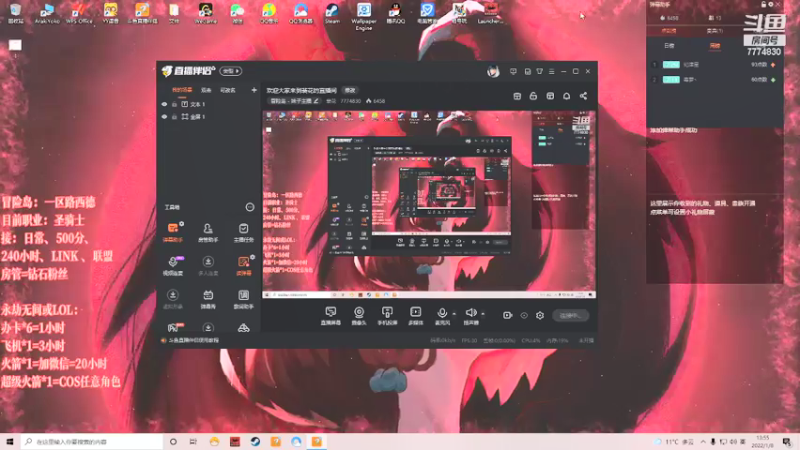Viewport: 800px width, 450px height.
Task: Toggle lock on 文本 1 source
Action: coord(174,104)
